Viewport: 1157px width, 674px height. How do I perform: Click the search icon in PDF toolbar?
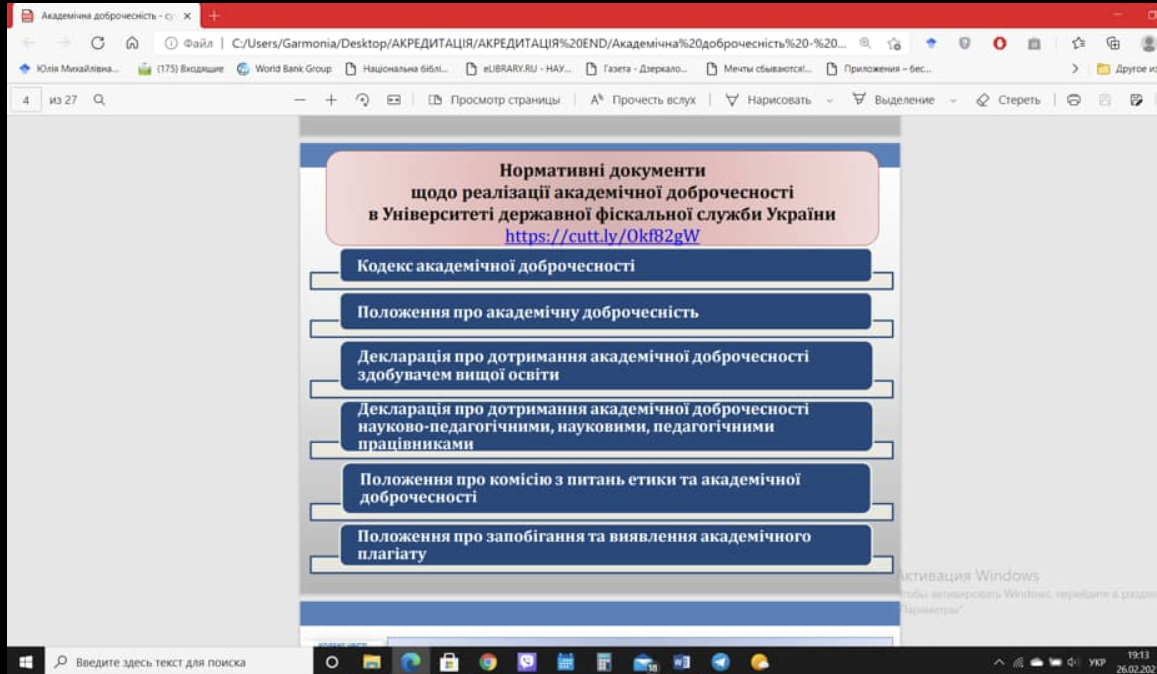tap(99, 100)
